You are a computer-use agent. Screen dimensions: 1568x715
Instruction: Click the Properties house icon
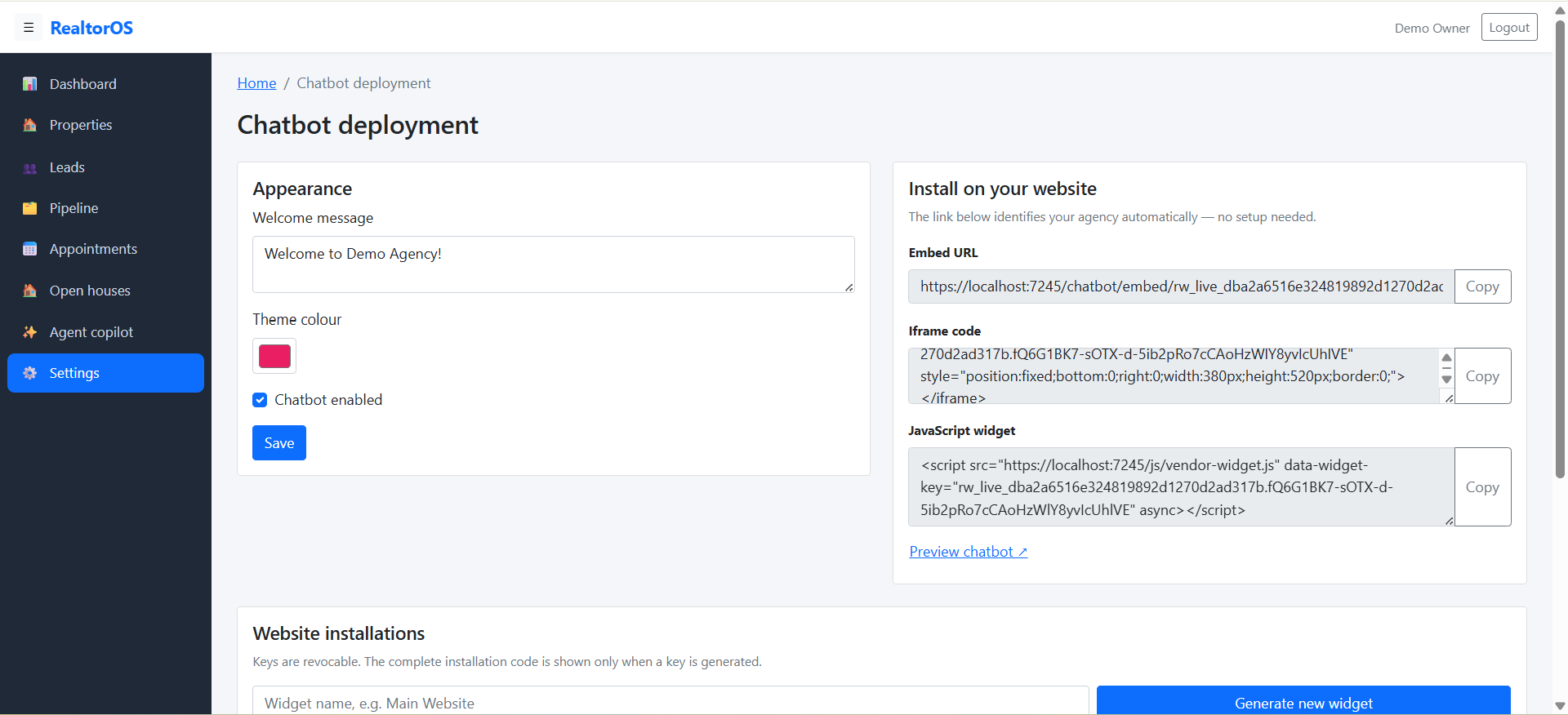point(30,125)
